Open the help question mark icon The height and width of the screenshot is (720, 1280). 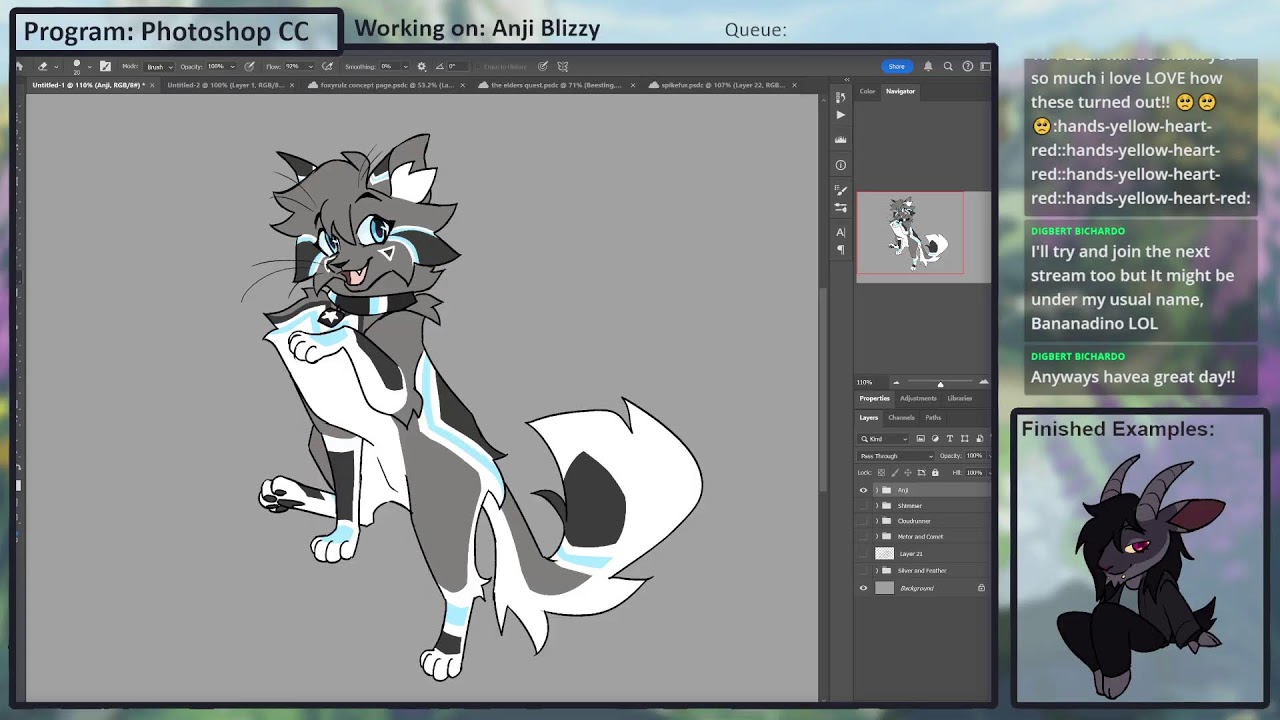(x=967, y=66)
